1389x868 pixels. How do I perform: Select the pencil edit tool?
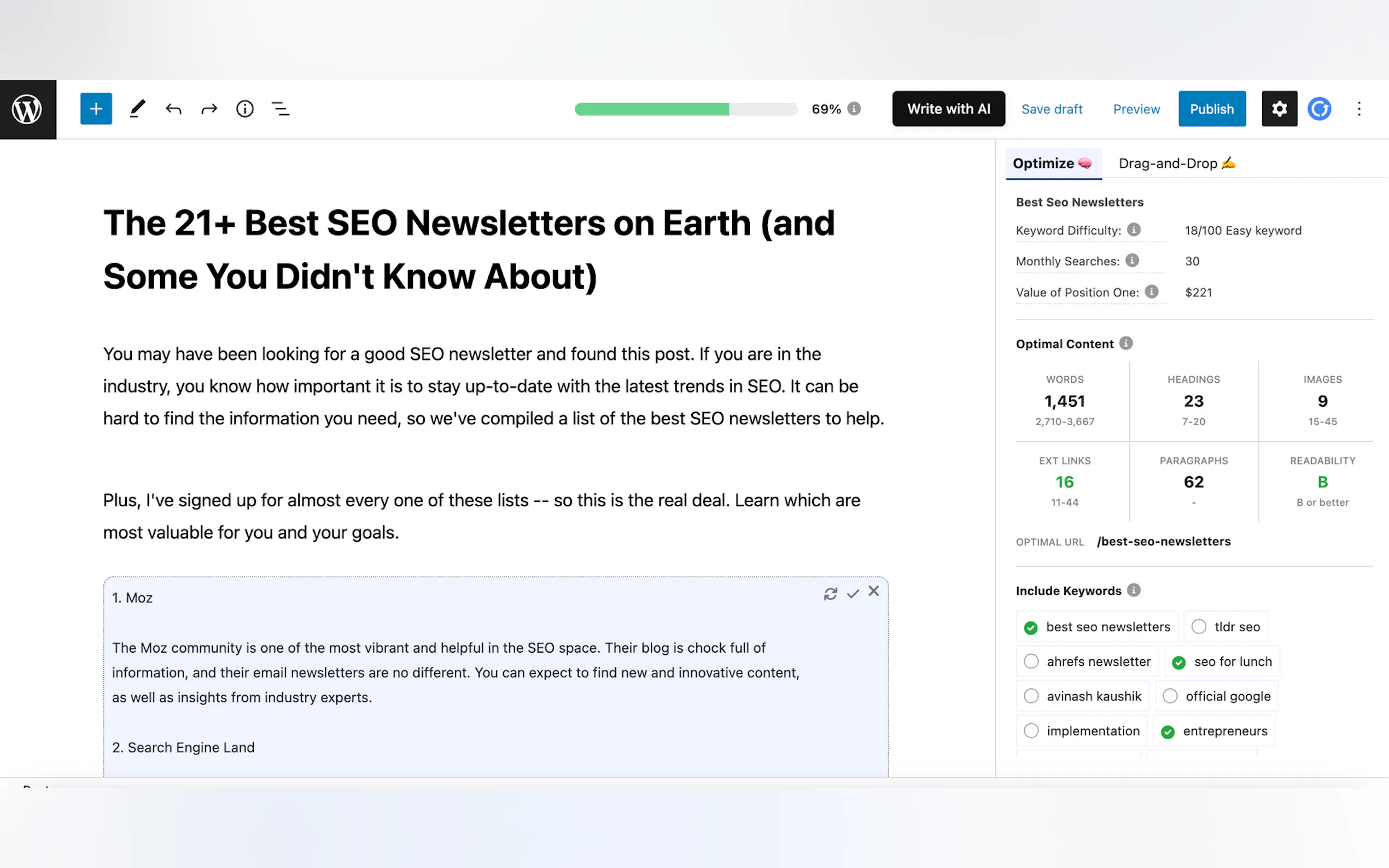(x=137, y=109)
